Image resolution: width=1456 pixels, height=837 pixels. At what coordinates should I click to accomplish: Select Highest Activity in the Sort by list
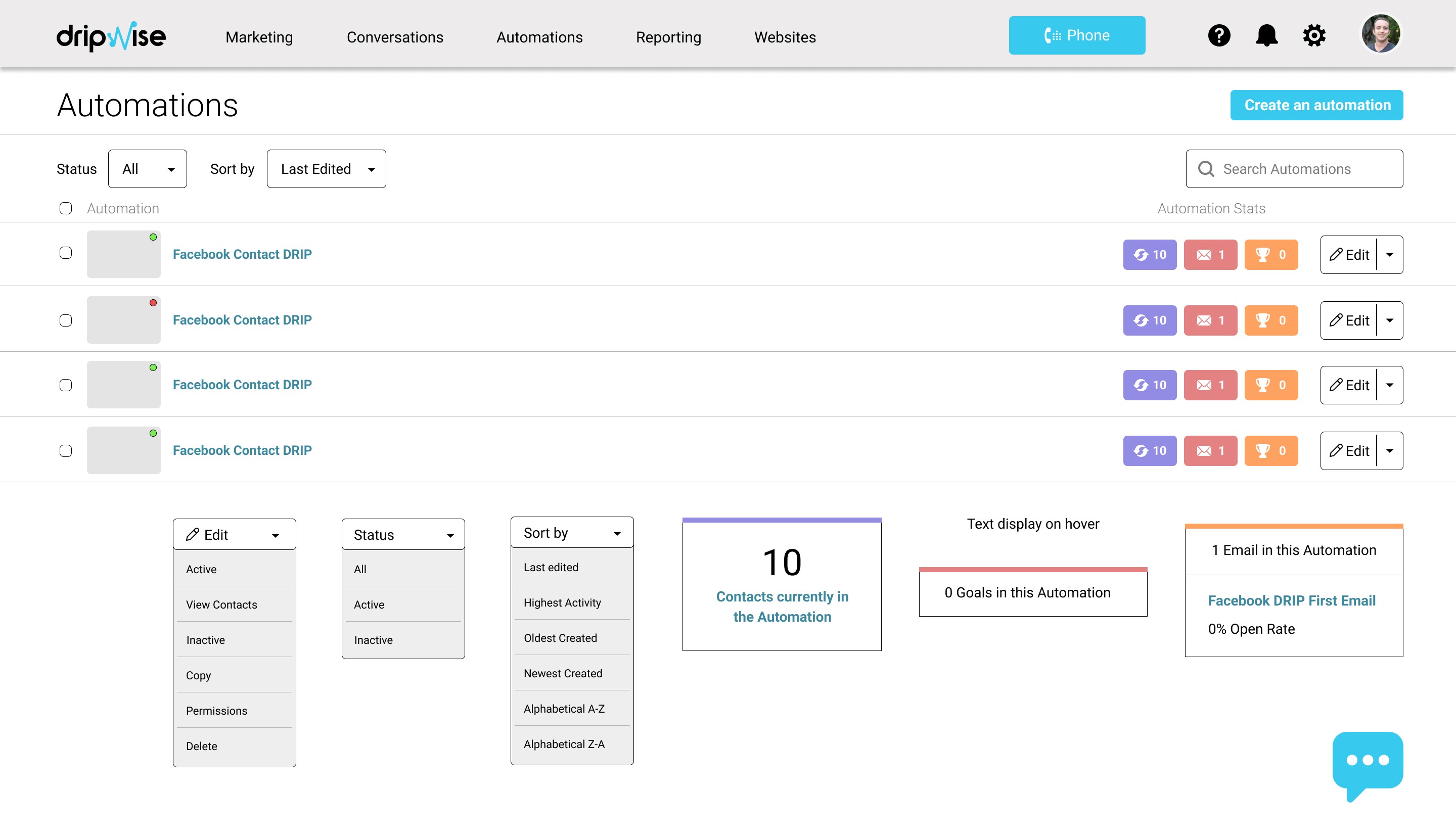tap(562, 602)
